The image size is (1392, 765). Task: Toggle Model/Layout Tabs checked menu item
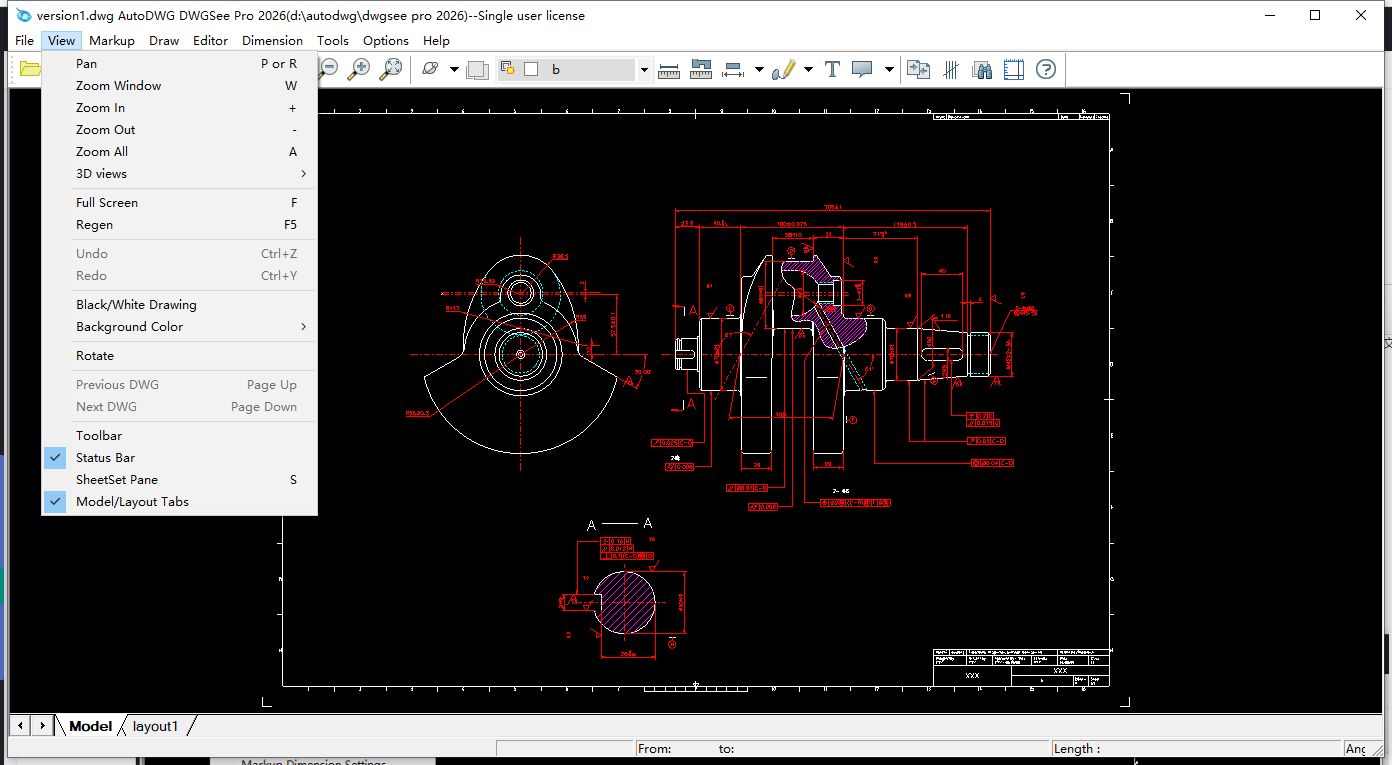pos(180,502)
